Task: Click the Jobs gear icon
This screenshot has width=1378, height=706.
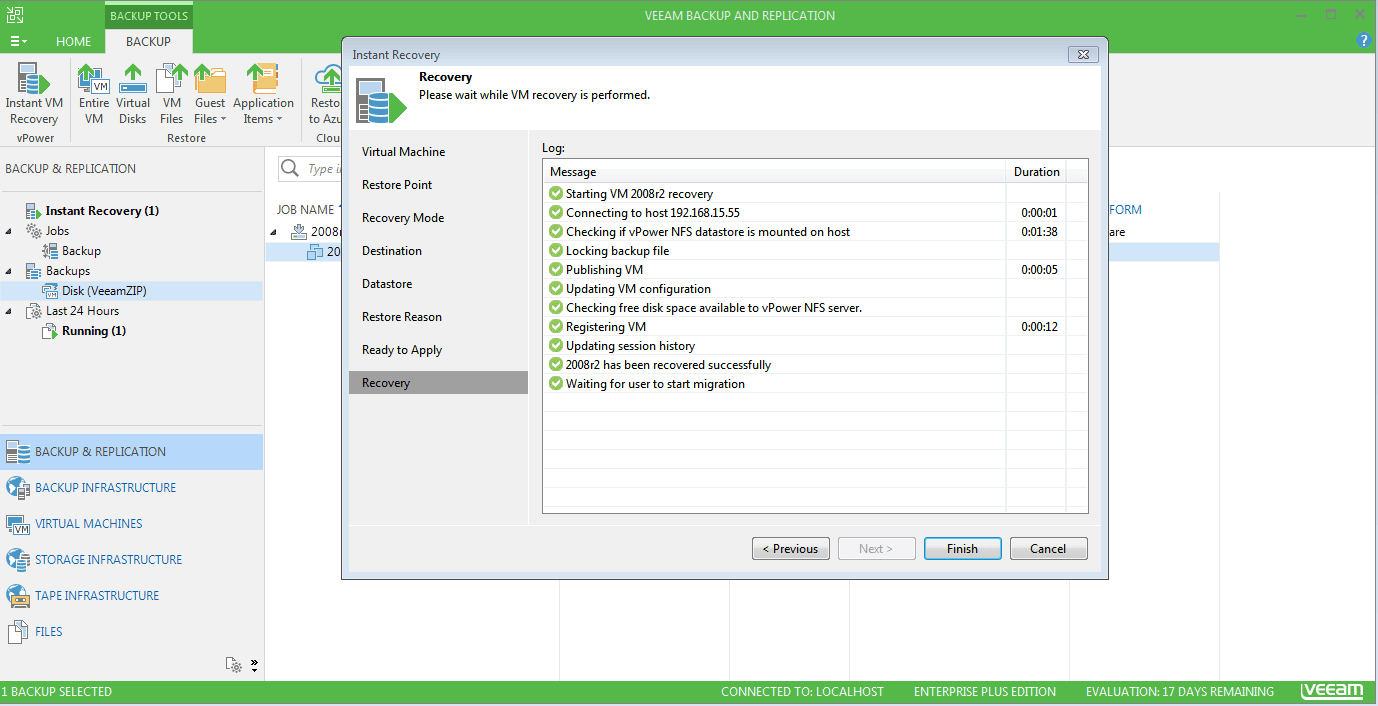Action: point(33,231)
